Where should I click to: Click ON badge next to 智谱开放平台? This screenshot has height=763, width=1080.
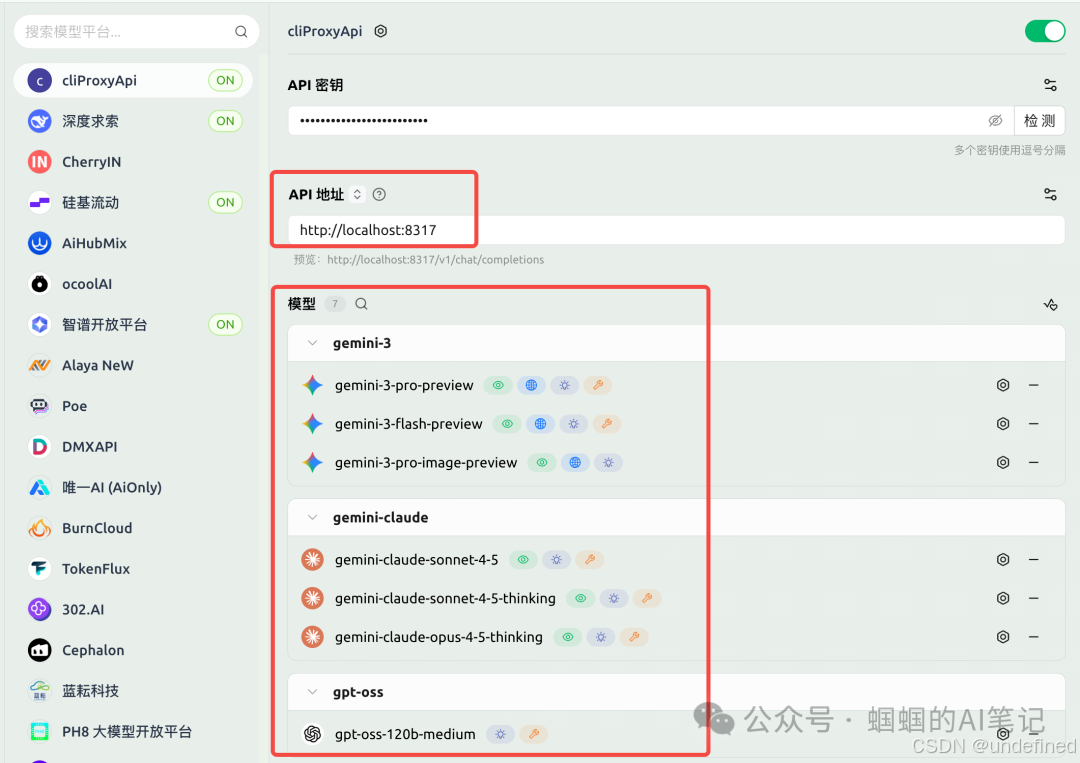coord(225,324)
